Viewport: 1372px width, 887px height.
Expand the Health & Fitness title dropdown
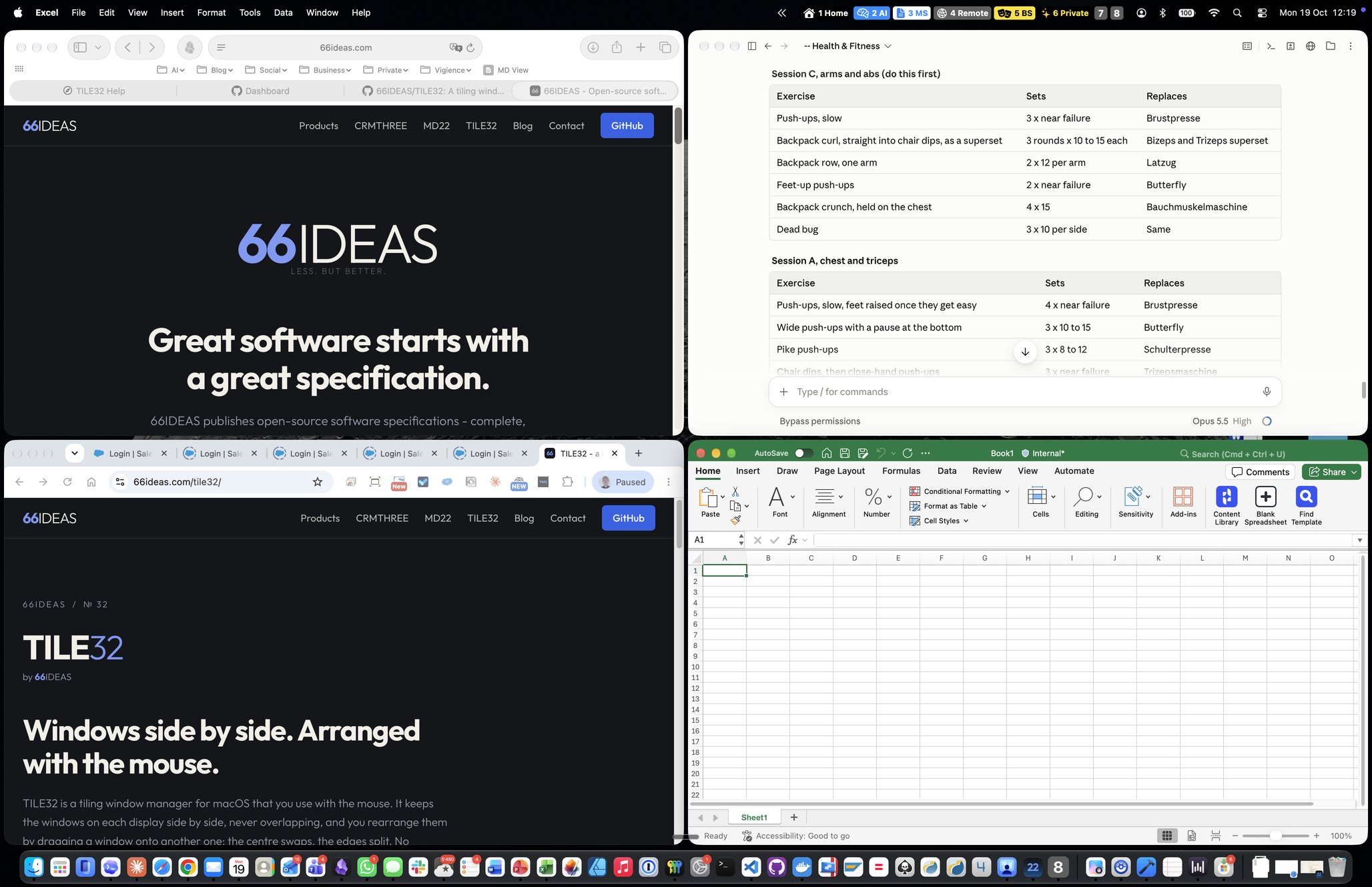[x=888, y=46]
